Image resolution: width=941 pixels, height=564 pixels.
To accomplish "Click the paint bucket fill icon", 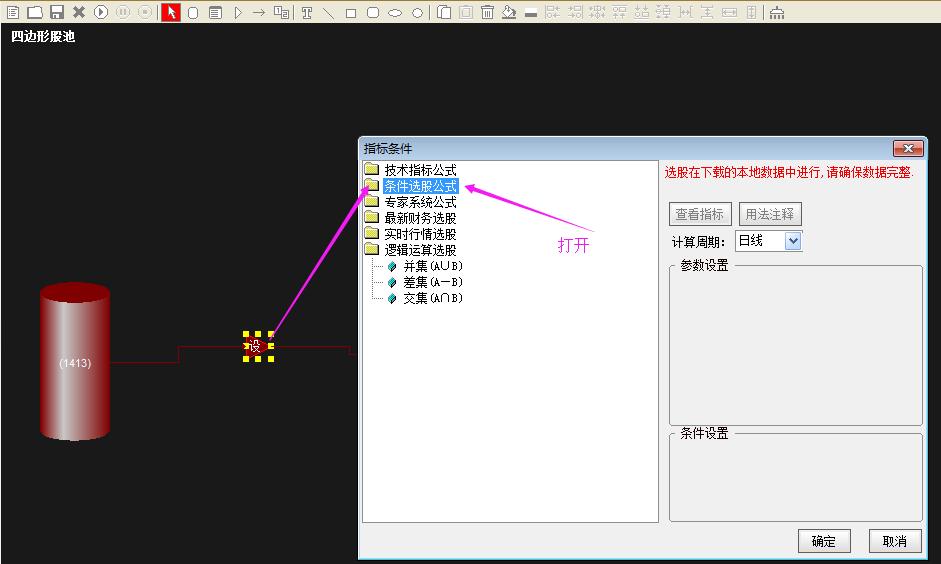I will [509, 13].
